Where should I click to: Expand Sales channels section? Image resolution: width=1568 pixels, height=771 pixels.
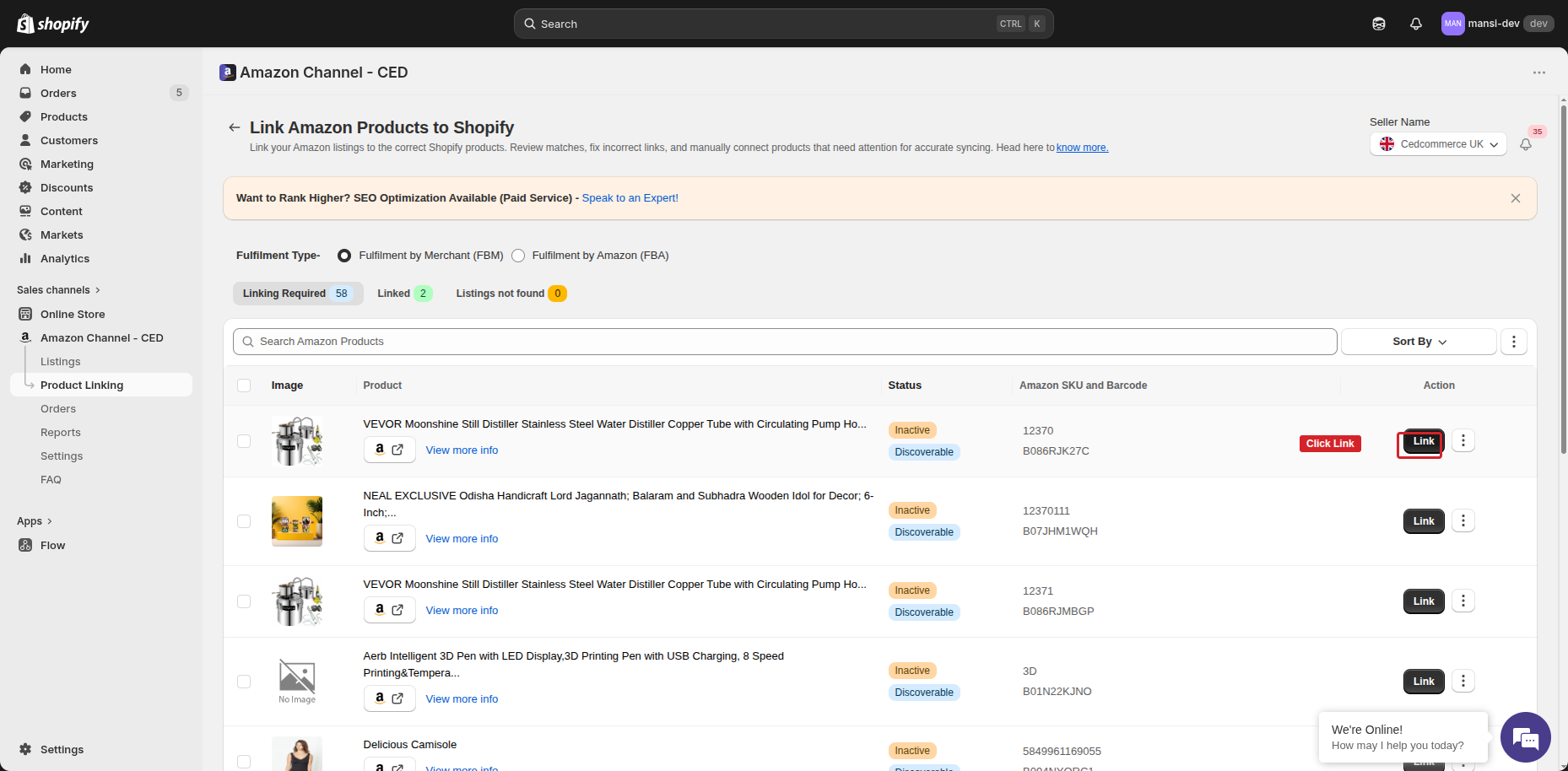58,290
